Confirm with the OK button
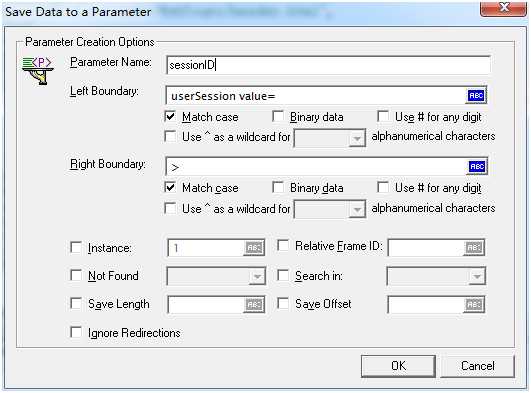Screen dimensions: 531x393 [398, 366]
